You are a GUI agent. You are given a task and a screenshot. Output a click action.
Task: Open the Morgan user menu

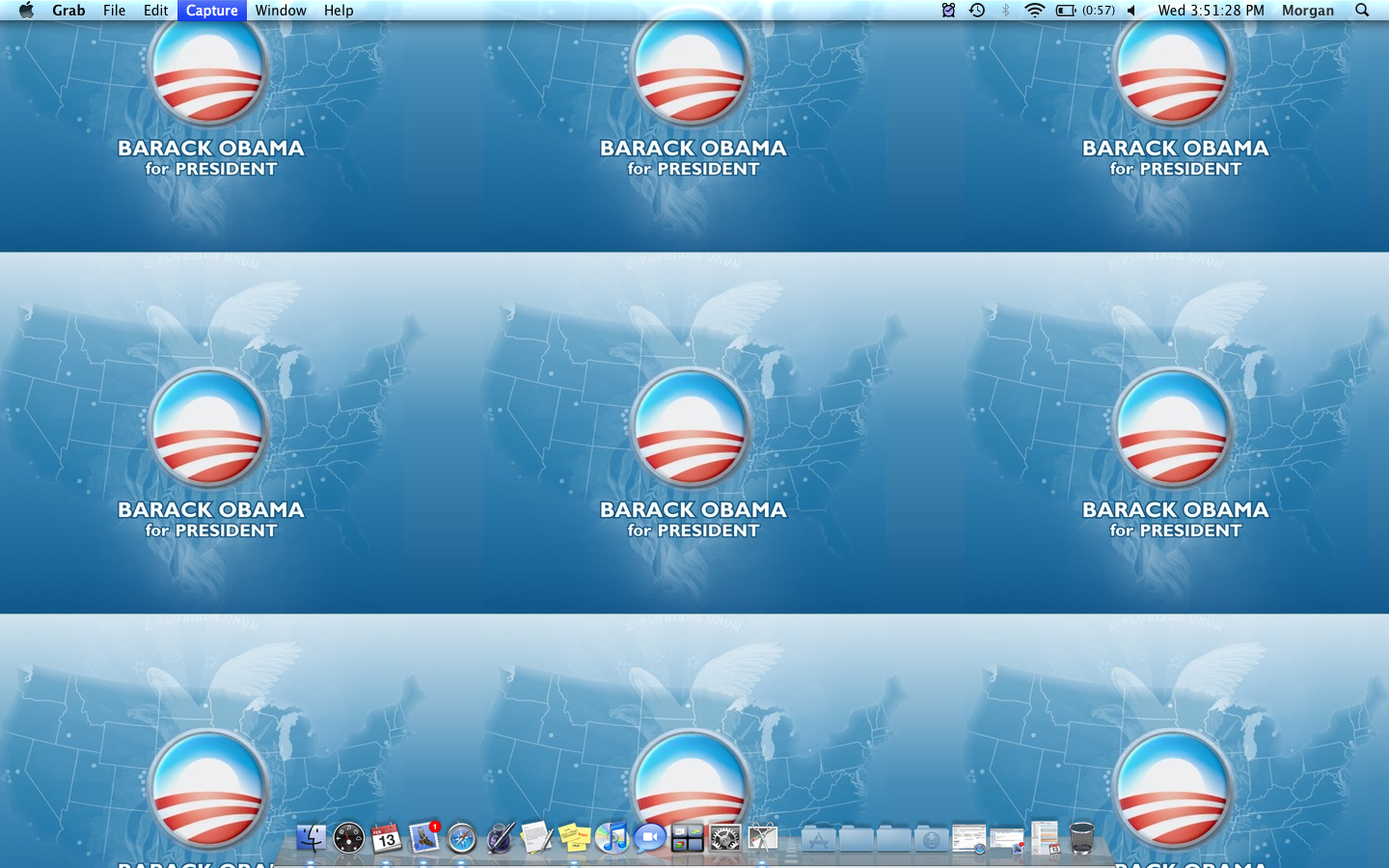1308,10
